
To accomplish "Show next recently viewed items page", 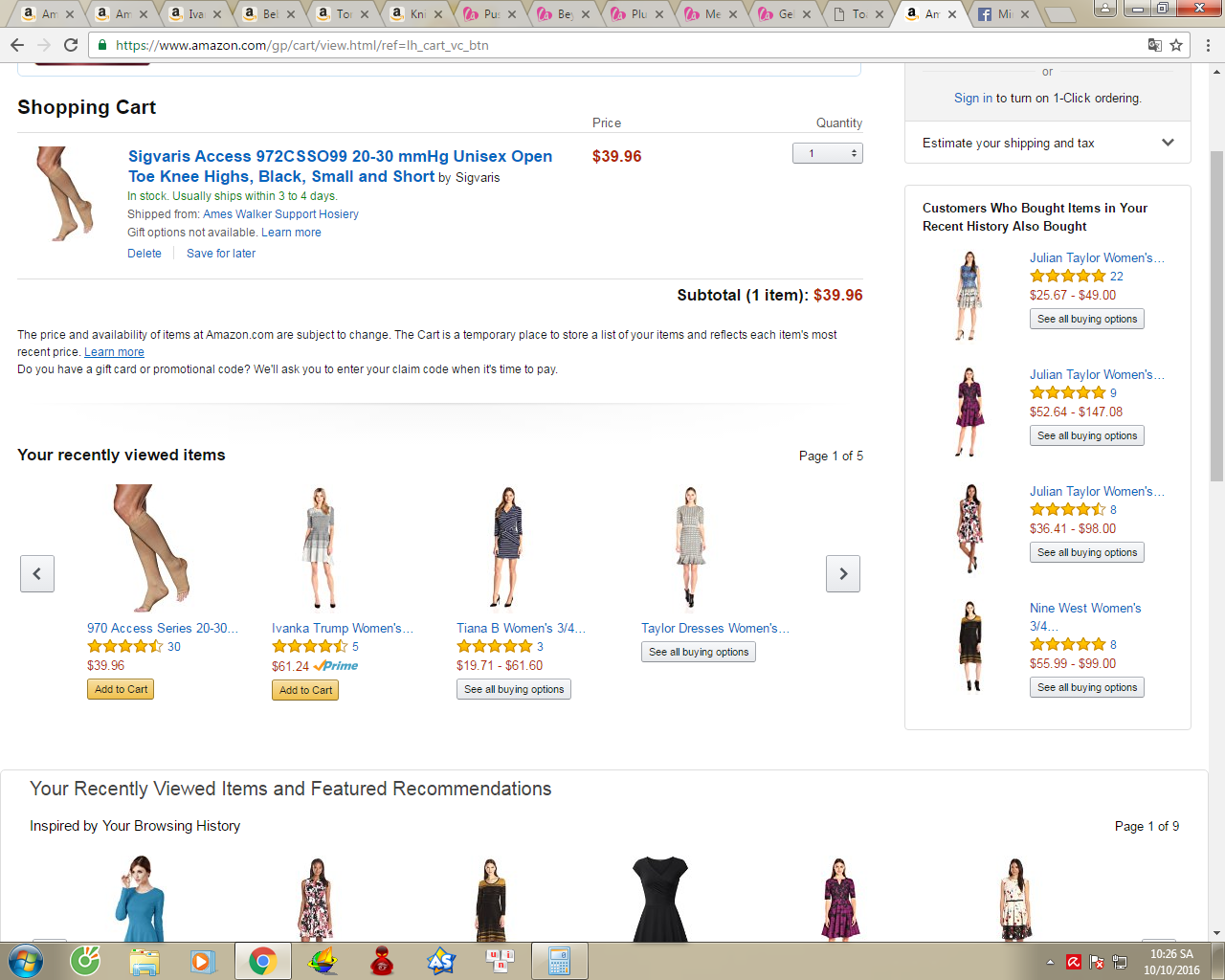I will 842,573.
